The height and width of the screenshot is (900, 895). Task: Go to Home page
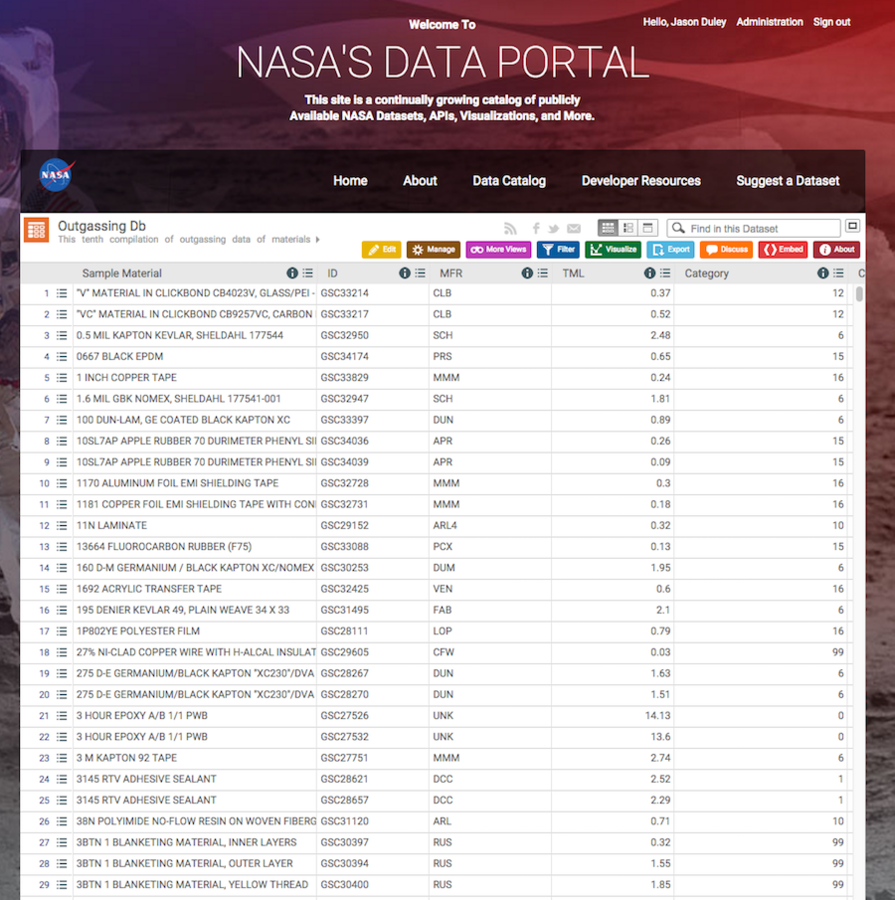click(x=350, y=181)
